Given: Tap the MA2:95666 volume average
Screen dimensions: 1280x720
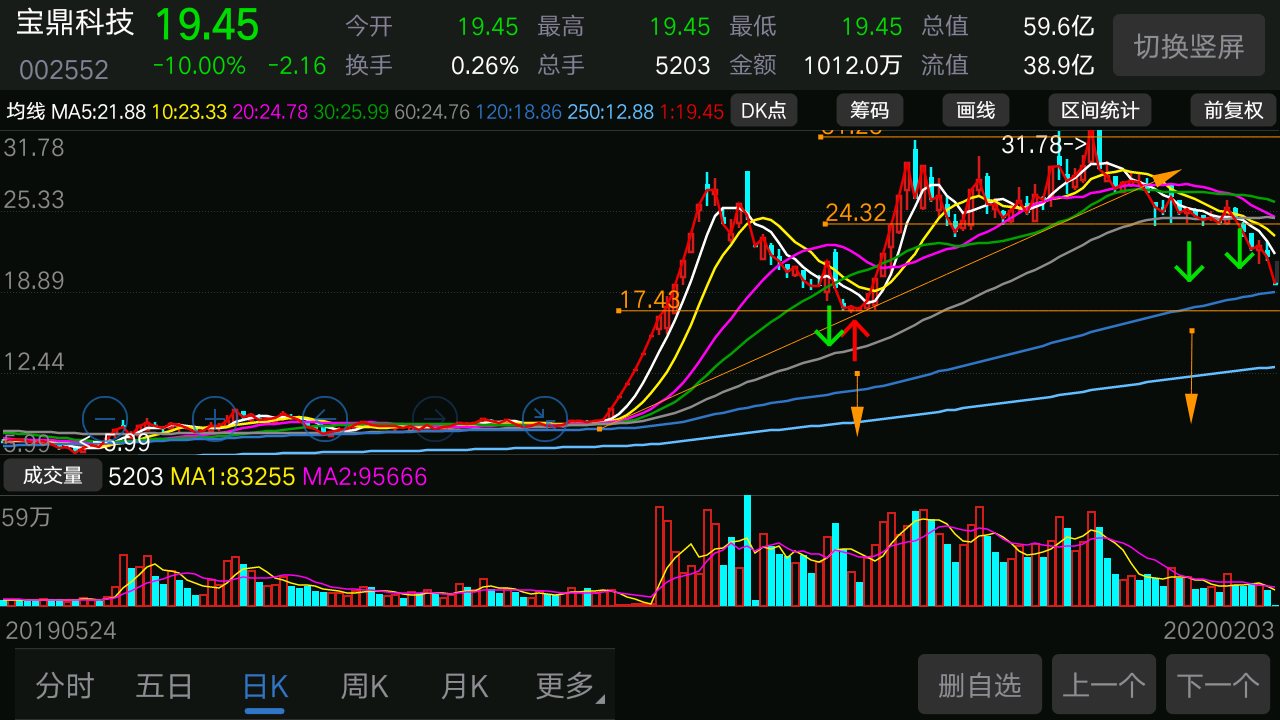Looking at the screenshot, I should tap(364, 477).
